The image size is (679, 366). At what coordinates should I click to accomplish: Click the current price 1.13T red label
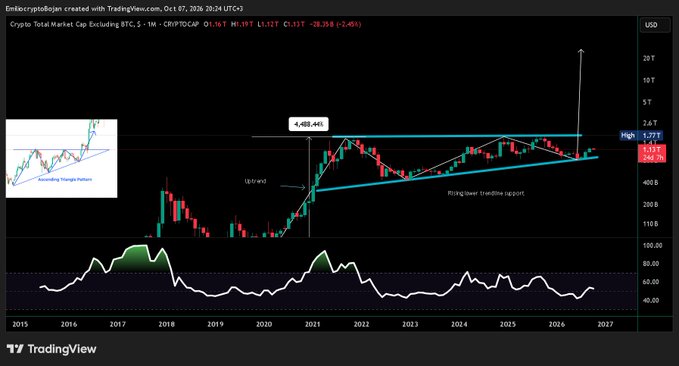pyautogui.click(x=652, y=153)
